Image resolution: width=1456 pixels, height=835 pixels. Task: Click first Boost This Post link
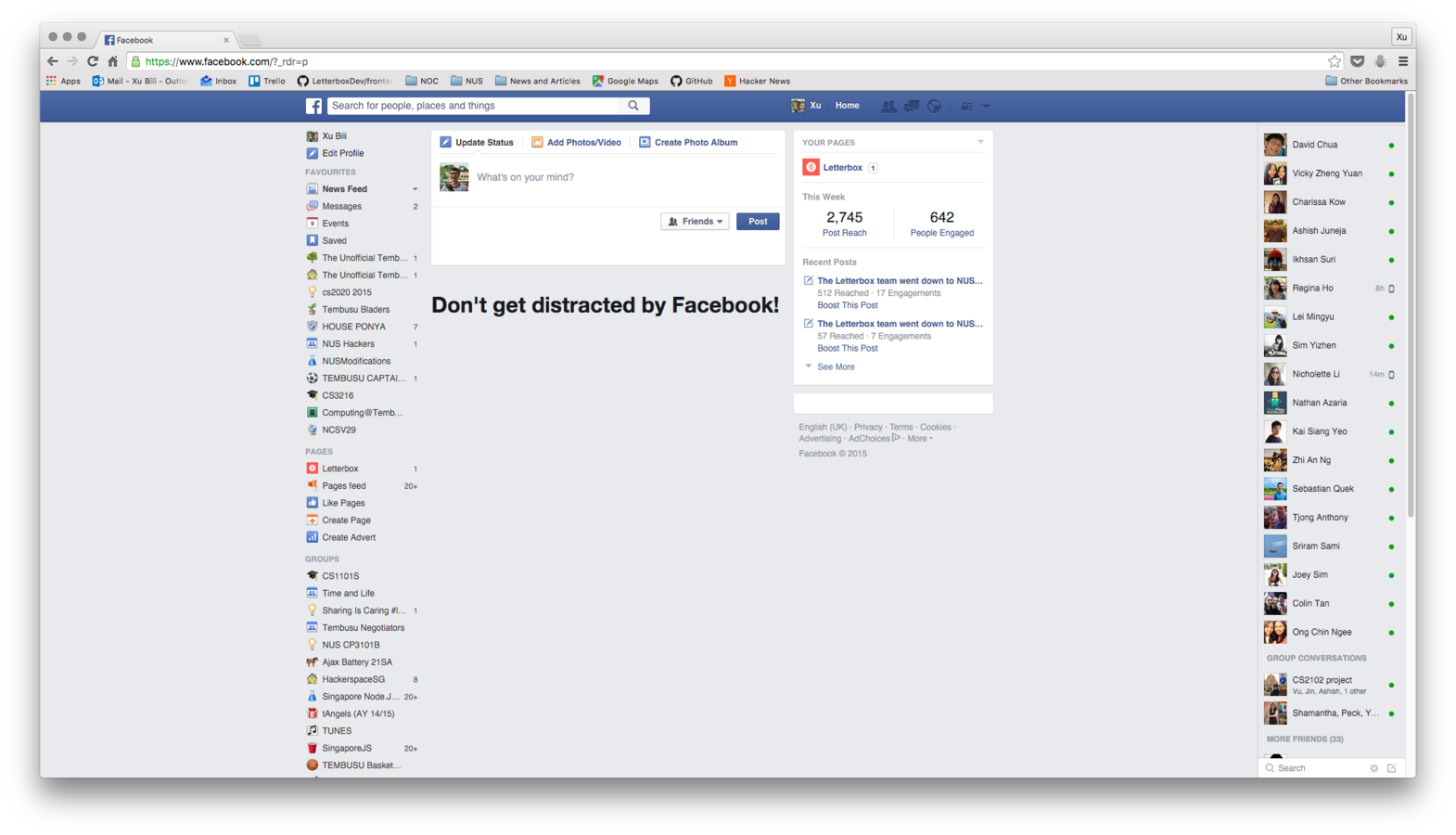point(847,305)
